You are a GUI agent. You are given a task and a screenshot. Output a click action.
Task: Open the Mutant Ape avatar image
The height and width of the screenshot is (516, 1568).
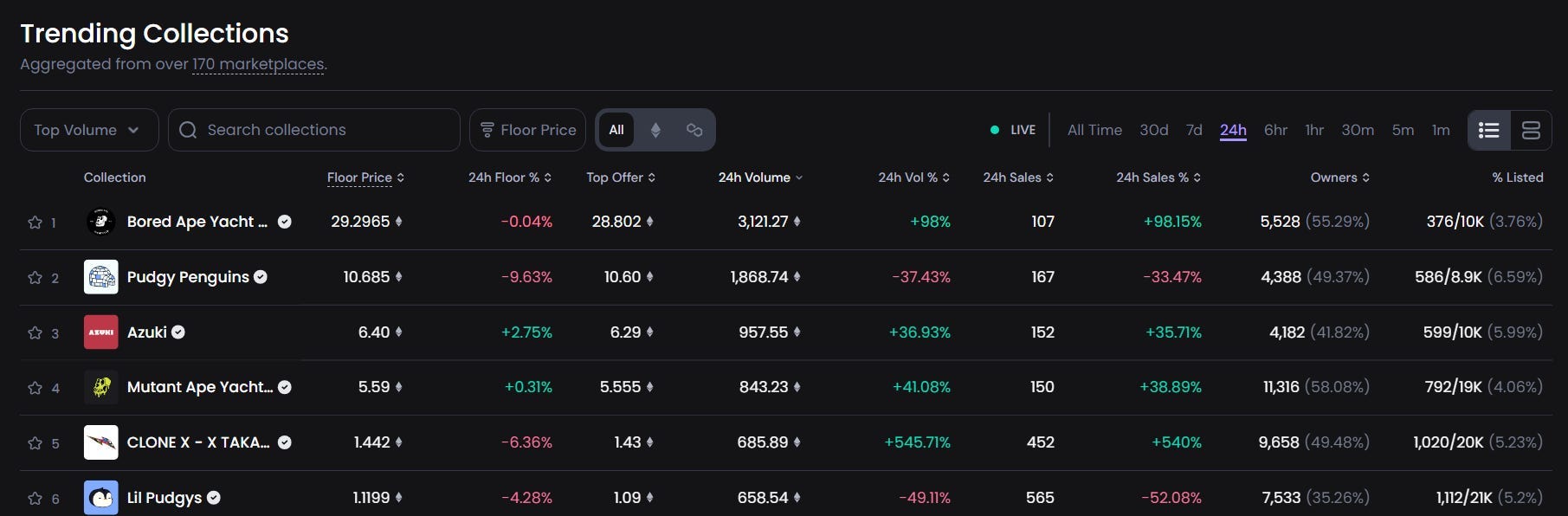[x=101, y=387]
